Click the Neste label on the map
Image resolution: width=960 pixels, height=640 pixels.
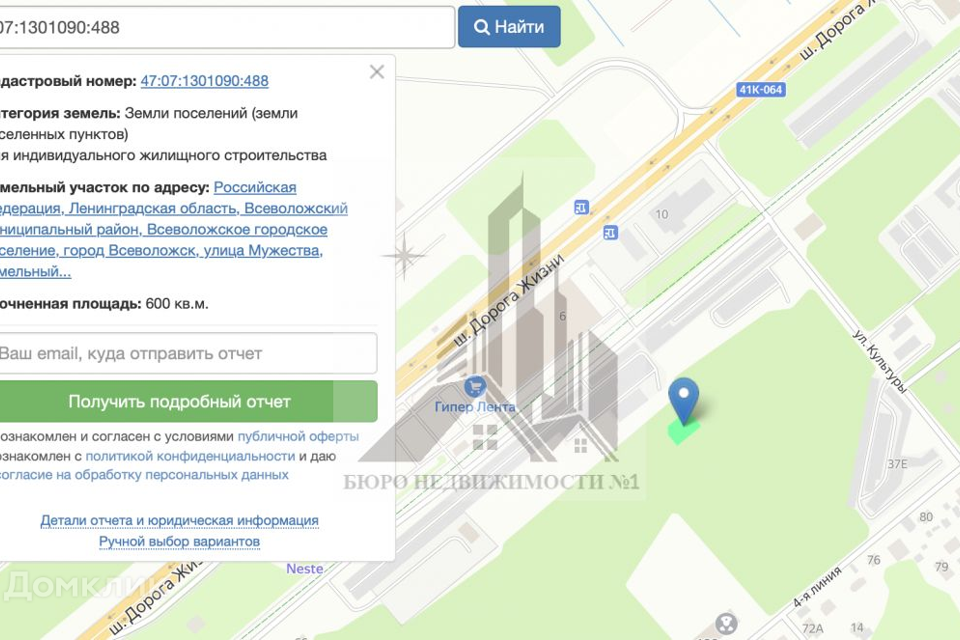click(305, 568)
